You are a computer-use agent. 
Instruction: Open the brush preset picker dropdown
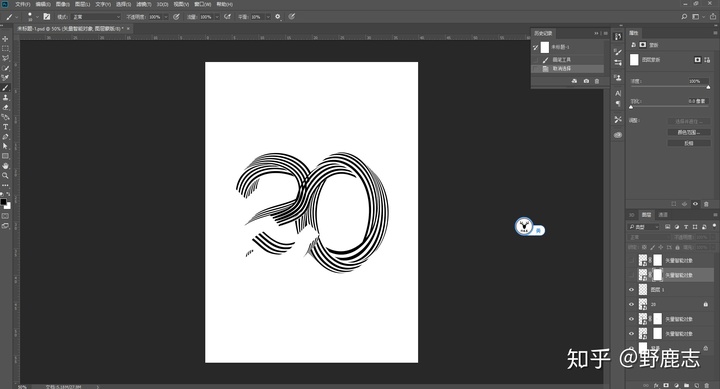37,17
